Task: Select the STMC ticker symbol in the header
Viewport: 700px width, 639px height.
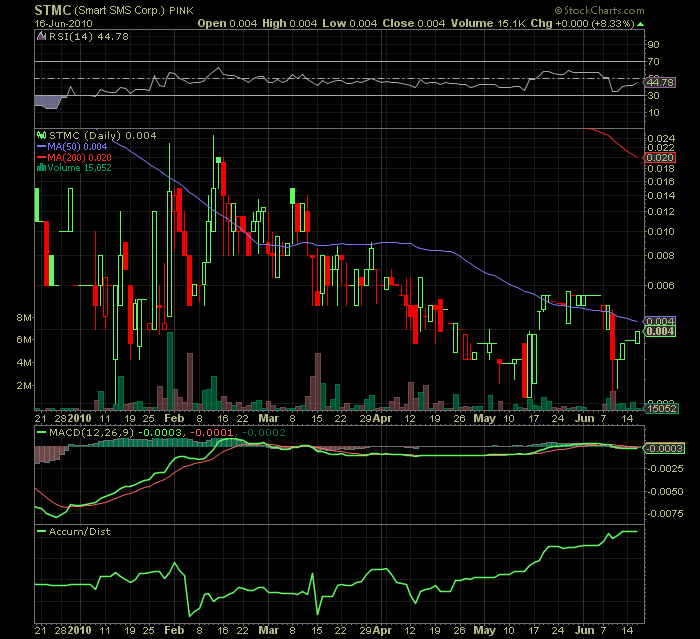Action: (53, 10)
